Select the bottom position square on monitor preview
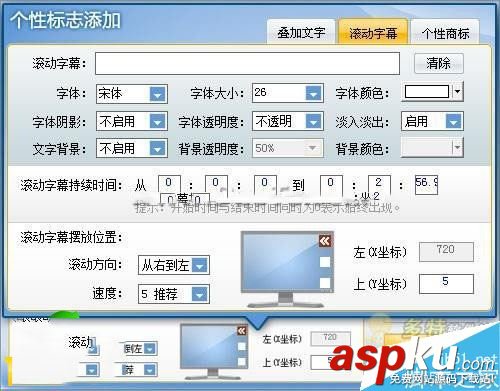 pos(325,283)
